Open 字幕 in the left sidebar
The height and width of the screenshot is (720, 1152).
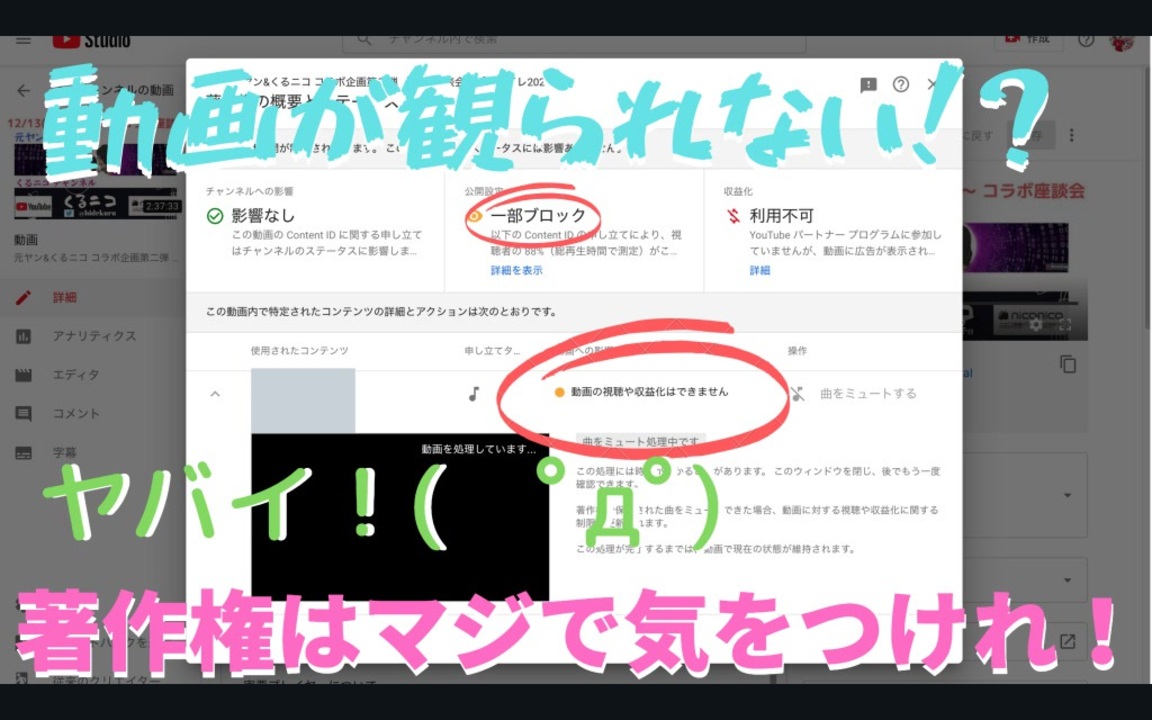pyautogui.click(x=64, y=453)
